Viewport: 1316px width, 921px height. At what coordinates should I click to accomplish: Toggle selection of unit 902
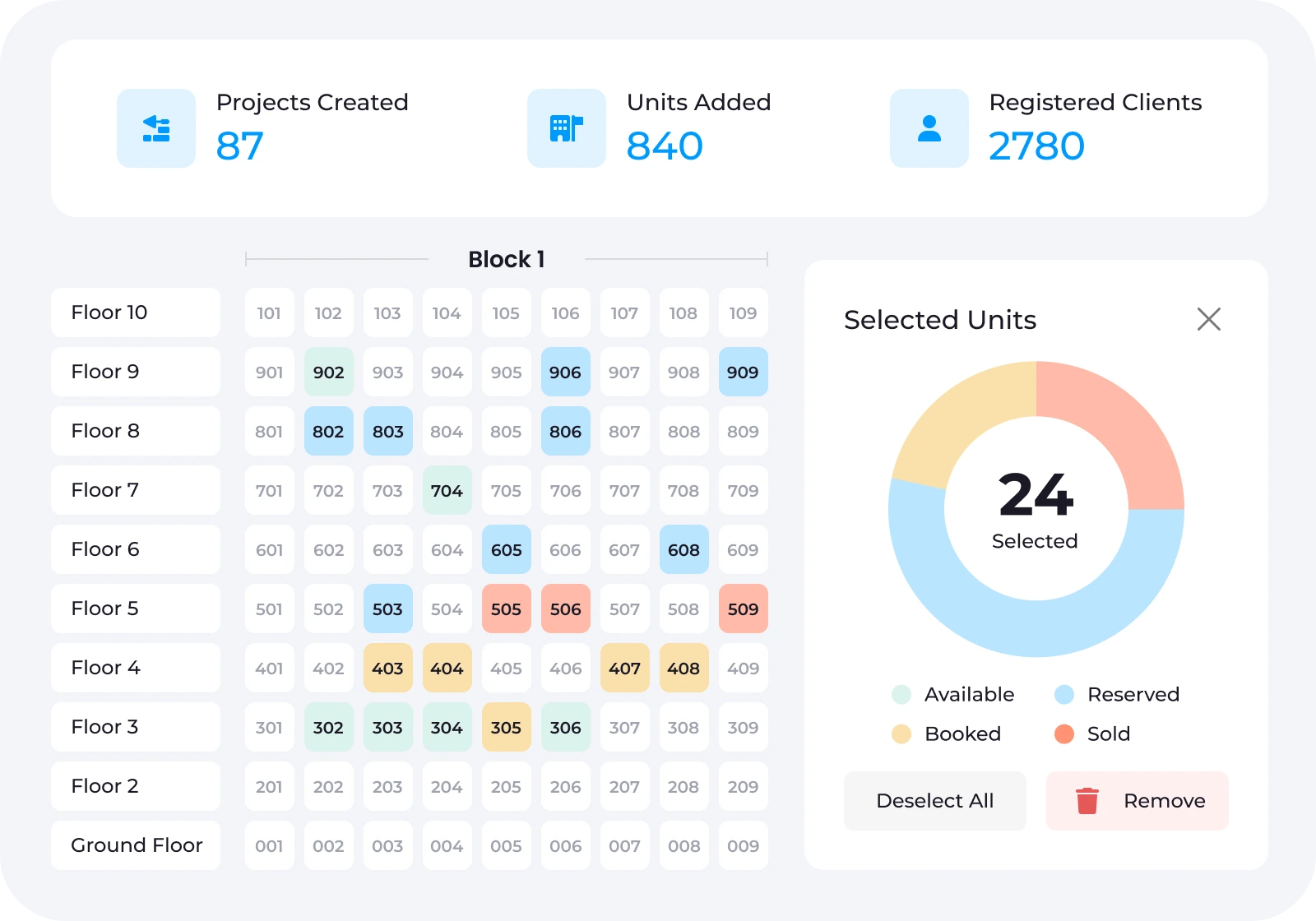click(328, 373)
